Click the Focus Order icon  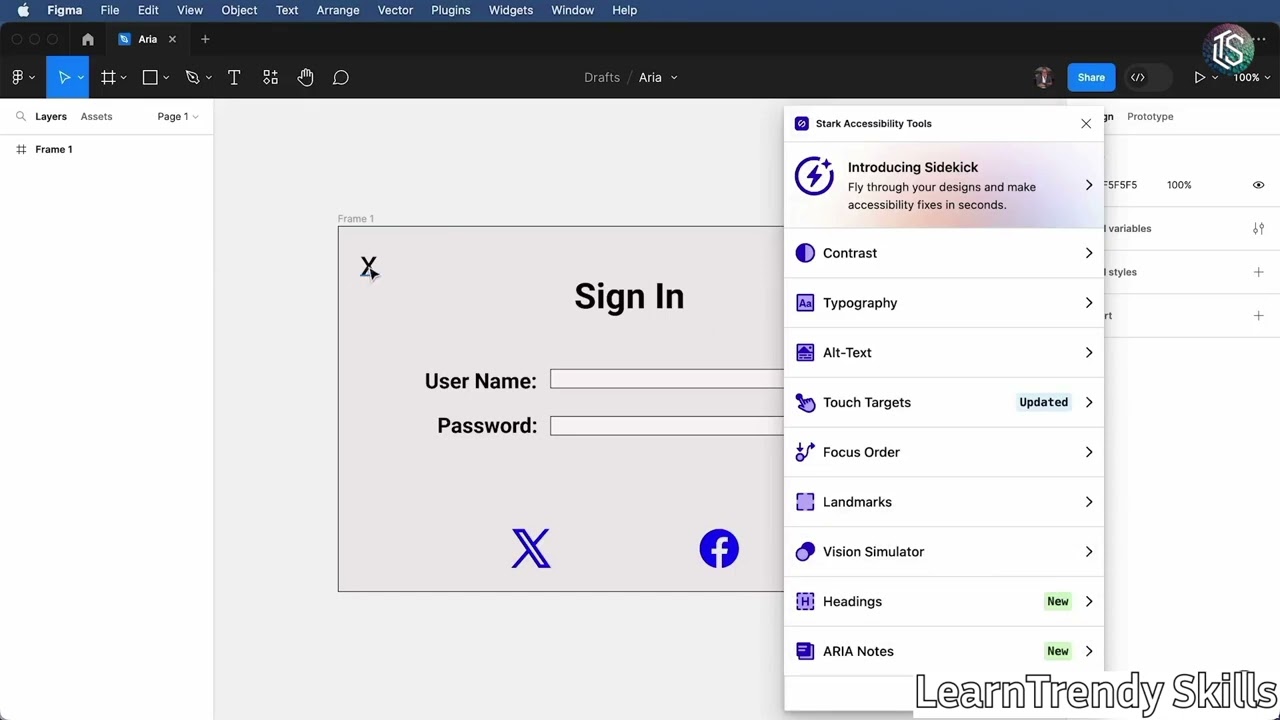pyautogui.click(x=805, y=452)
